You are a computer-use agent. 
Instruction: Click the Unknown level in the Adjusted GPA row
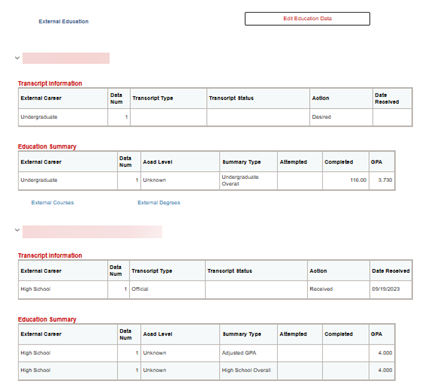click(154, 353)
